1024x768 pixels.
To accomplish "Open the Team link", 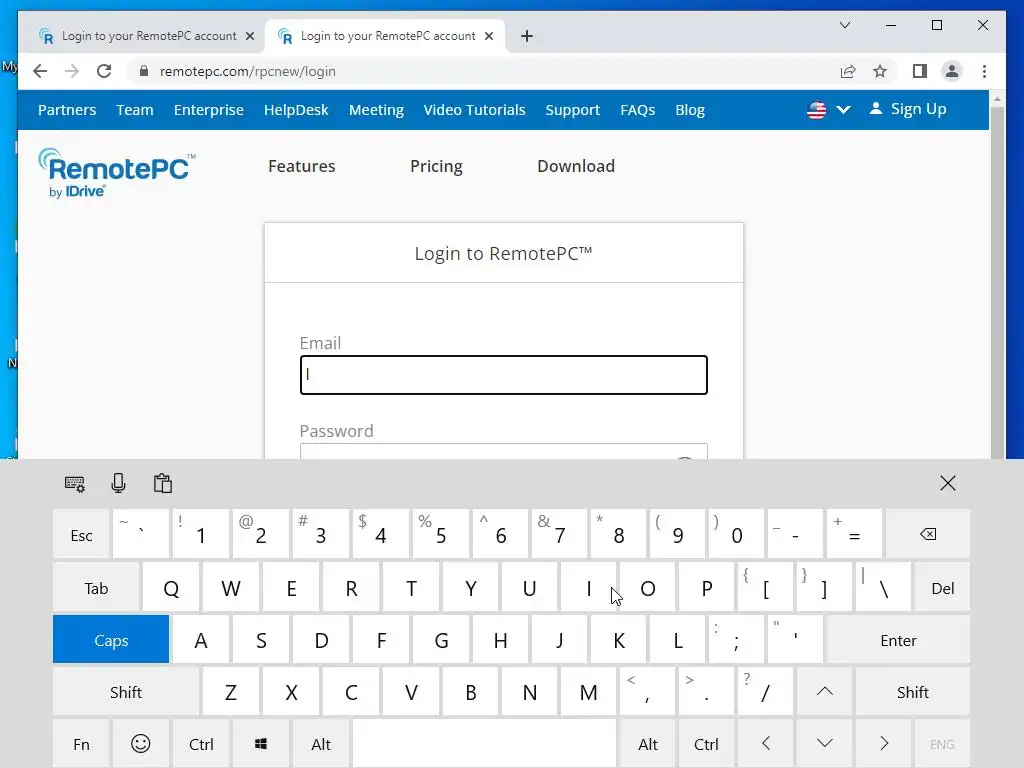I will pos(135,110).
